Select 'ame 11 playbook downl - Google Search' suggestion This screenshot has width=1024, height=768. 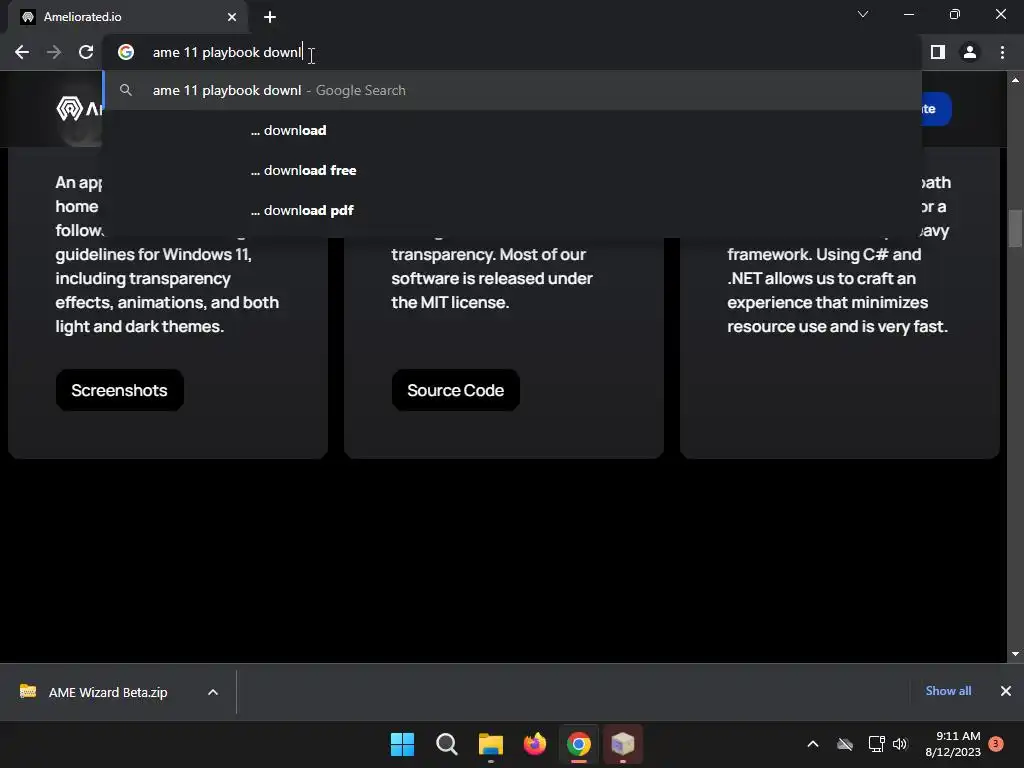click(512, 90)
